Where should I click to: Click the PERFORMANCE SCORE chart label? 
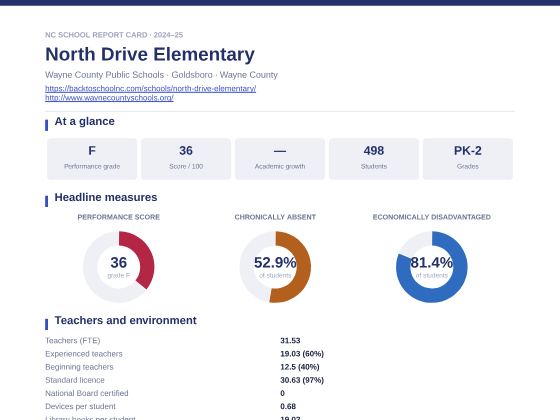(119, 217)
